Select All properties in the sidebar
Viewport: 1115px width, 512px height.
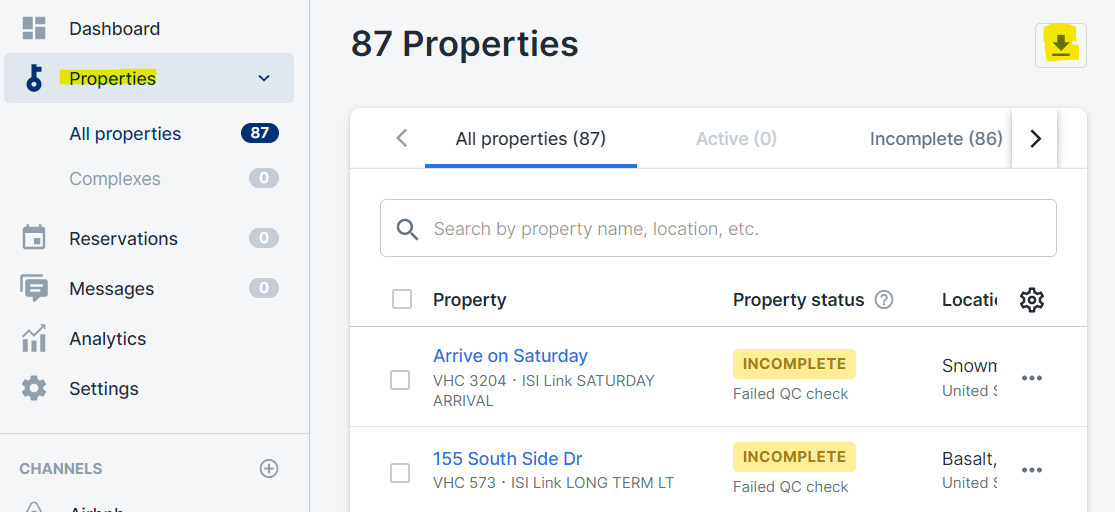click(125, 134)
